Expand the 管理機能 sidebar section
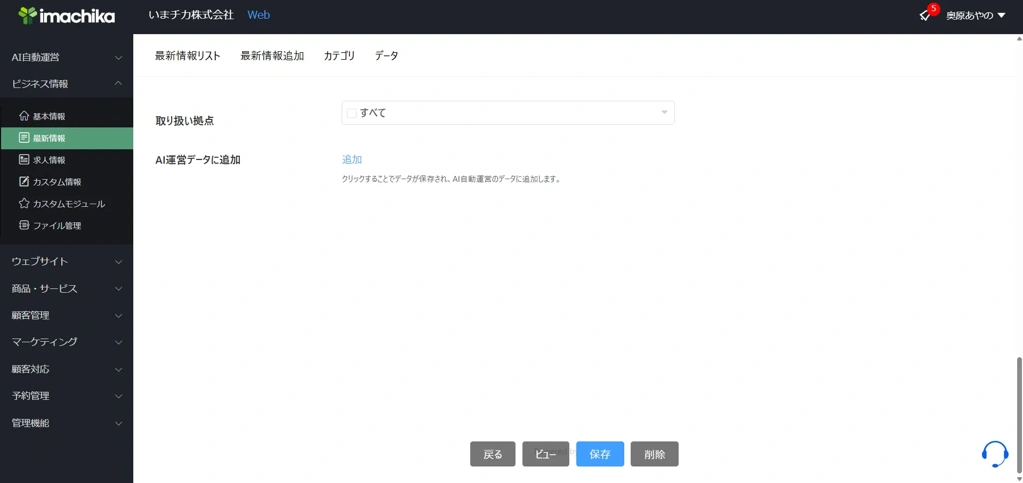Screen dimensions: 1023x483 (66, 422)
